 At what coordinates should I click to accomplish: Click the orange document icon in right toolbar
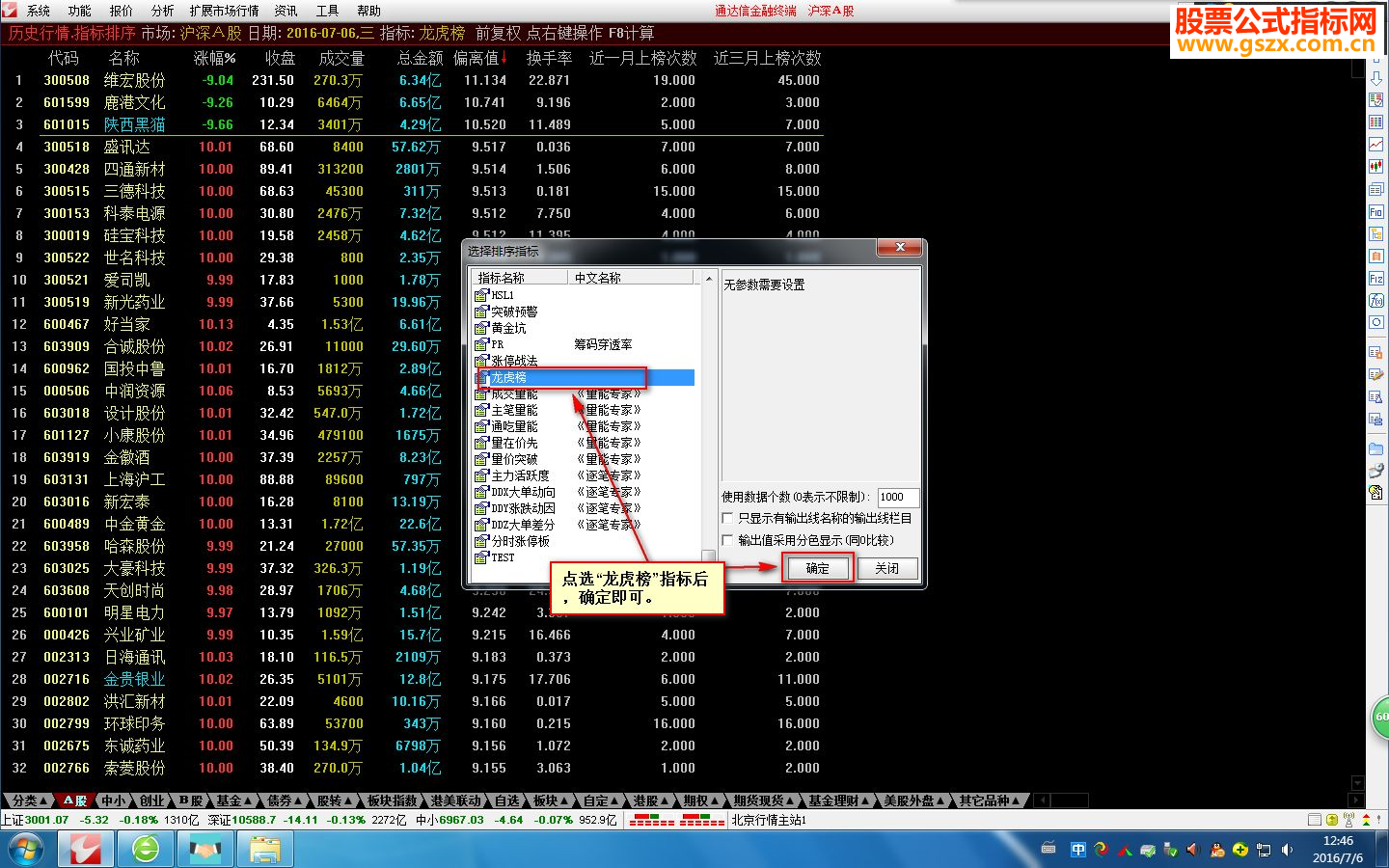point(1376,257)
